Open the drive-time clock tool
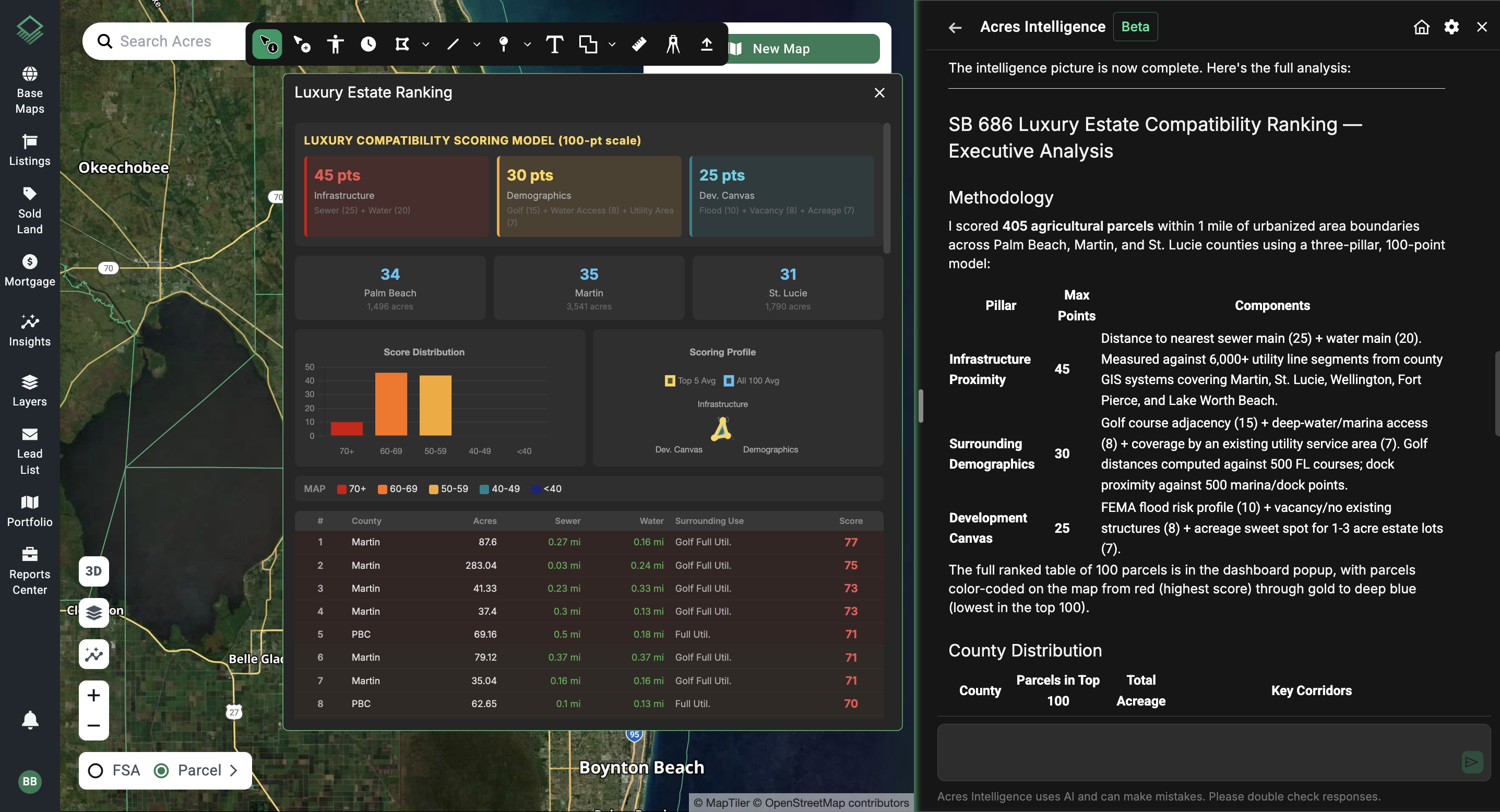The image size is (1500, 812). coord(368,44)
